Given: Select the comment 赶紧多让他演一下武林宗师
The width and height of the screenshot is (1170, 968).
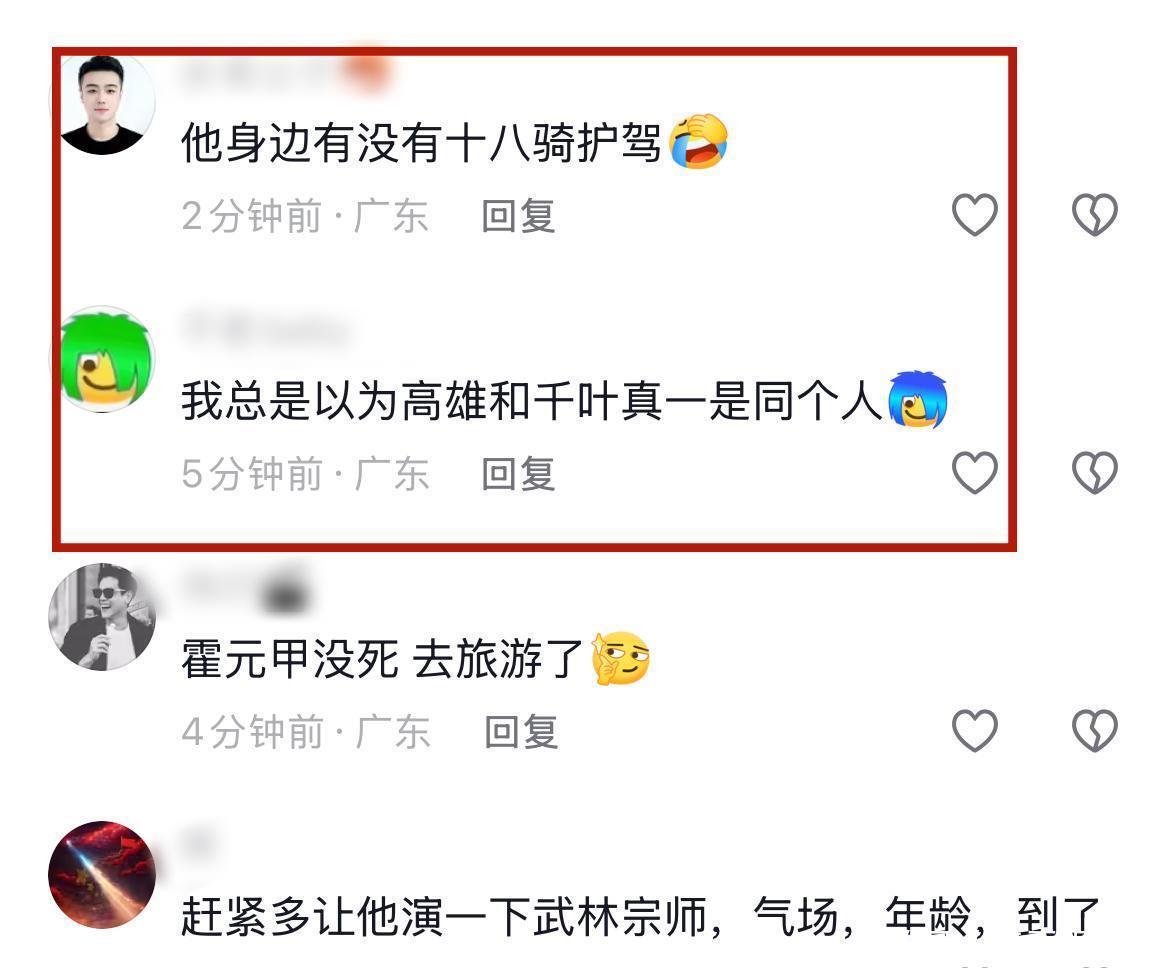Looking at the screenshot, I should pos(641,917).
